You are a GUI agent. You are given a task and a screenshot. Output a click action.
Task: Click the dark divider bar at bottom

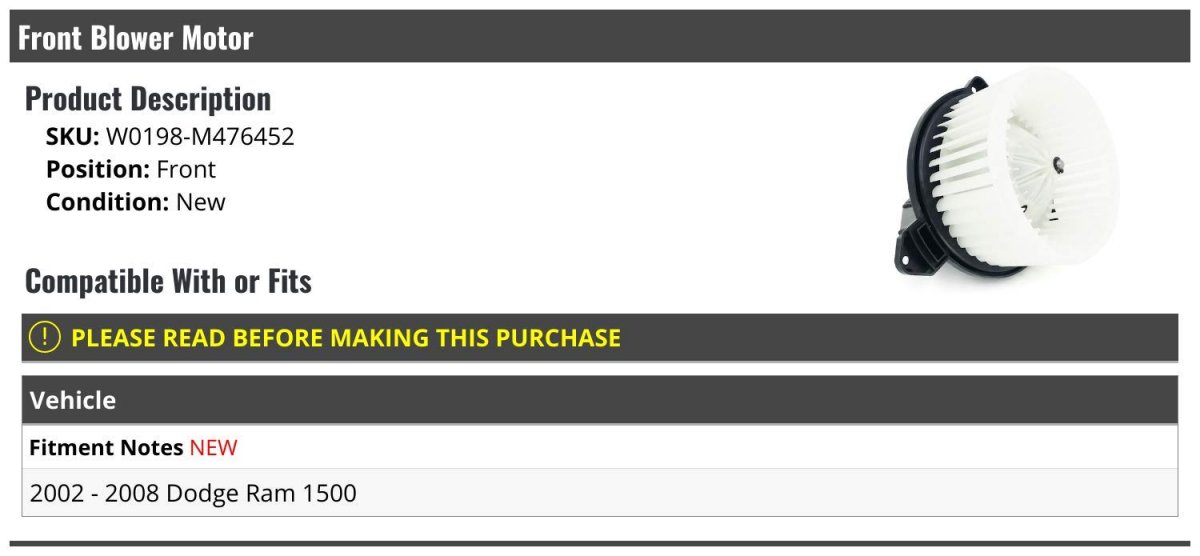pos(600,544)
